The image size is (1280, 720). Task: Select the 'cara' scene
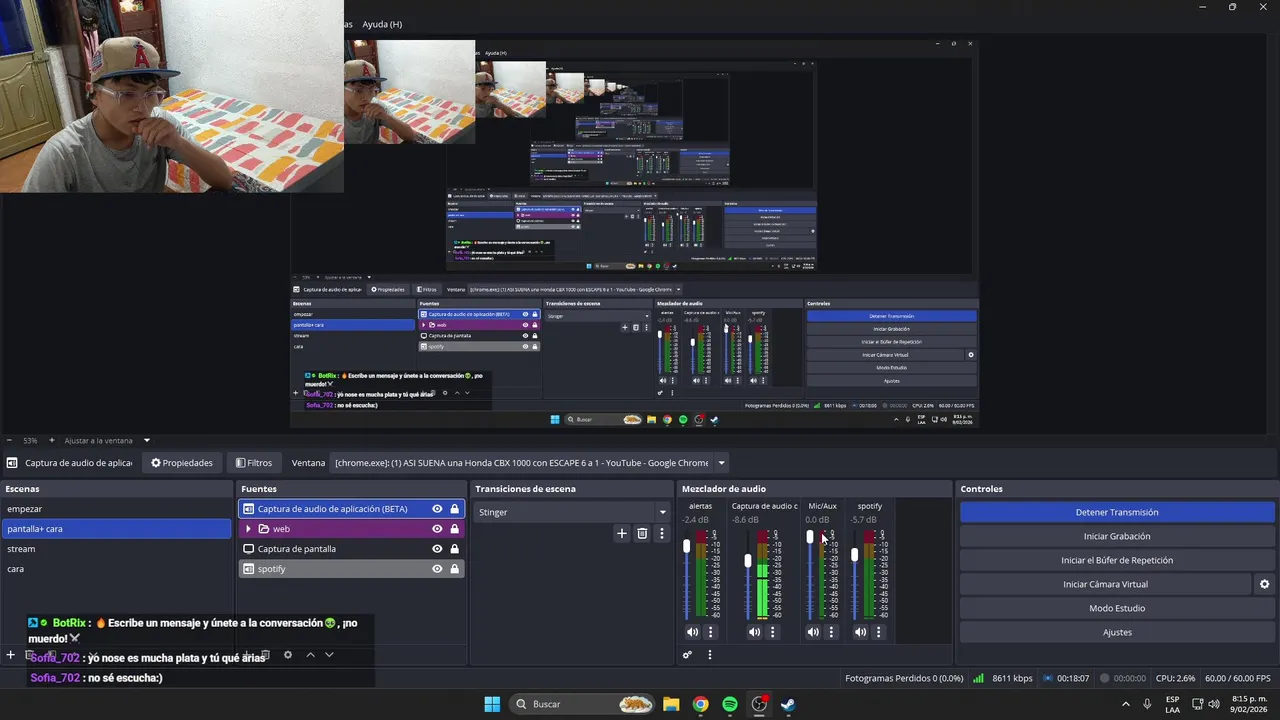coord(116,569)
